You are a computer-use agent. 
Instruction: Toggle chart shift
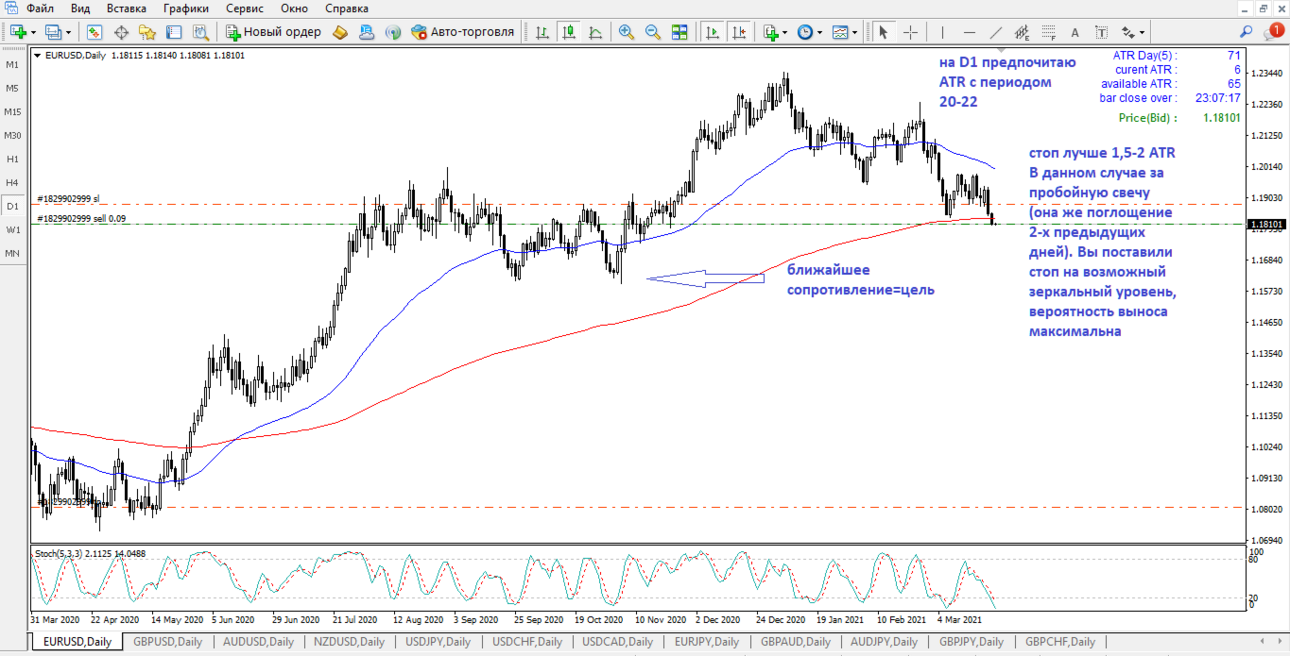(x=739, y=32)
